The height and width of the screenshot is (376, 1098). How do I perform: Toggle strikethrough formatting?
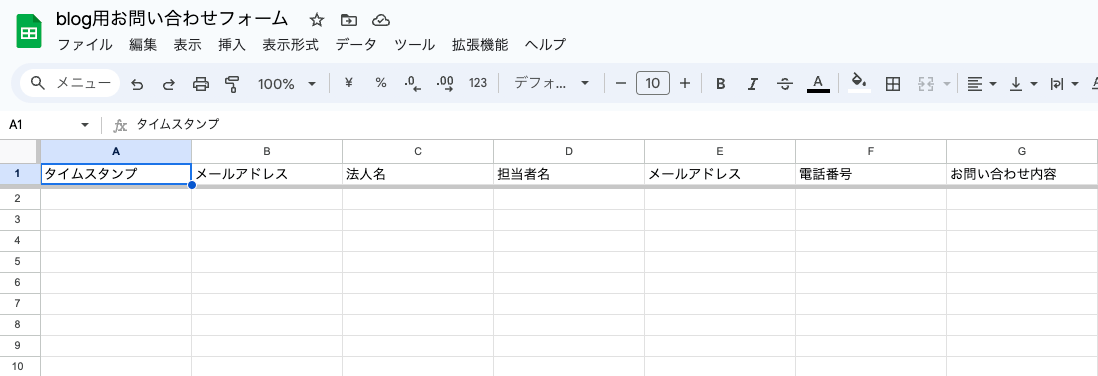[x=785, y=84]
